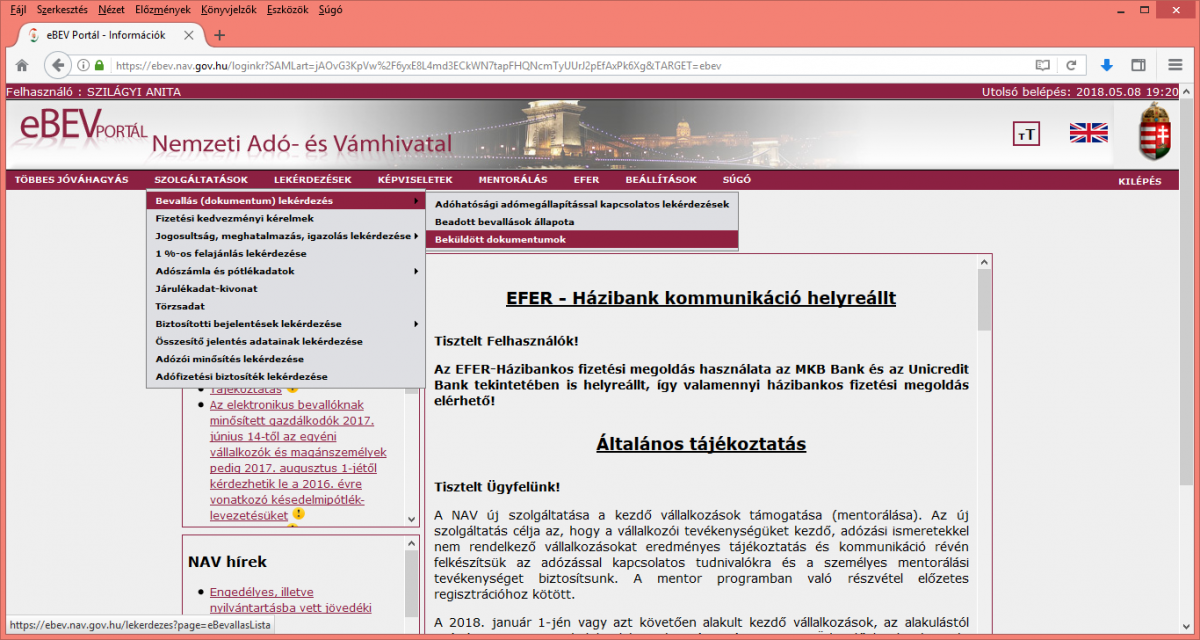Click up arrow of main content scrollbar
The width and height of the screenshot is (1200, 640).
coord(984,260)
